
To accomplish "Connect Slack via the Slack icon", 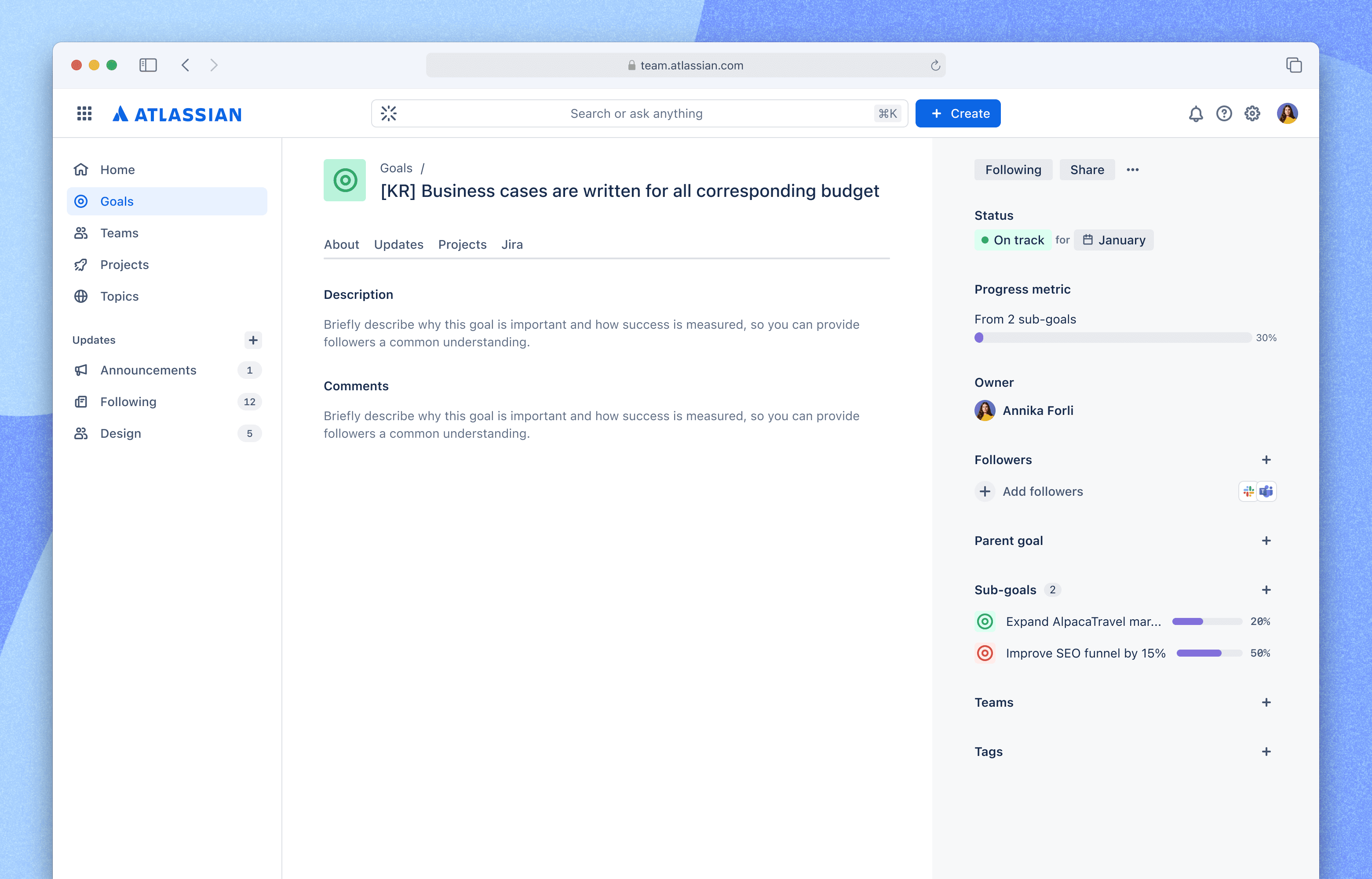I will (1248, 491).
